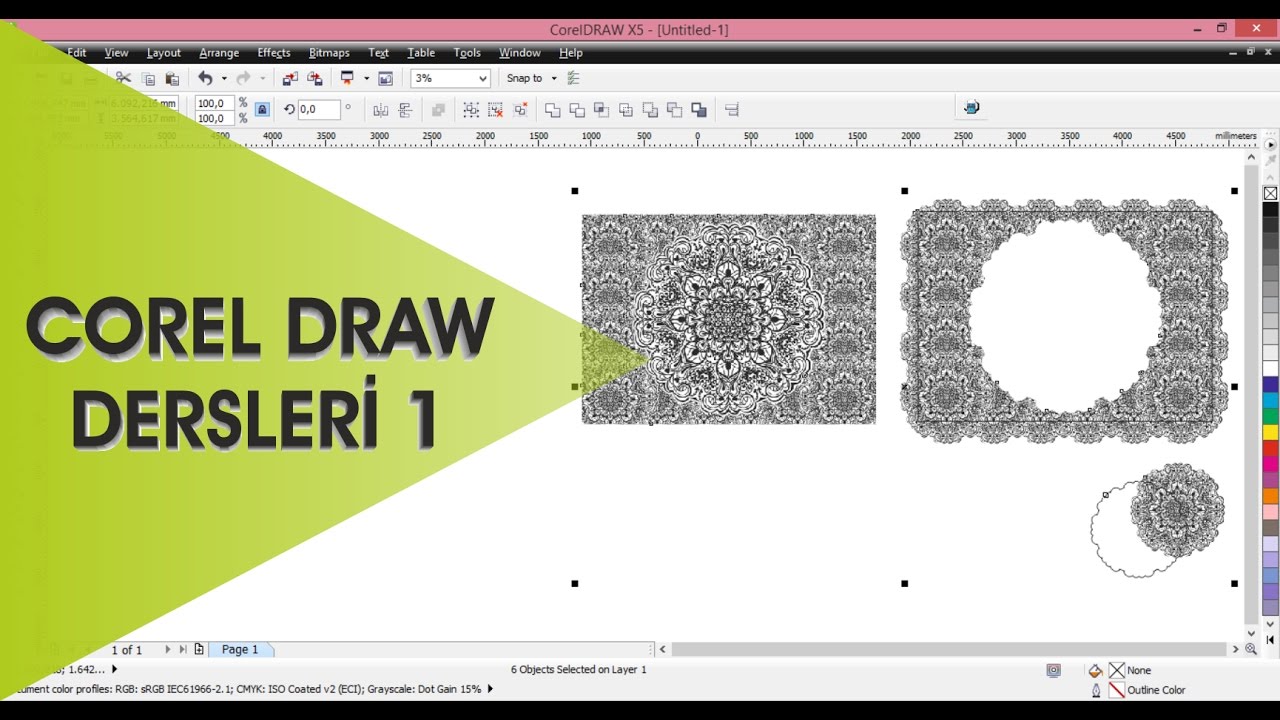Click the Copy icon in toolbar
The image size is (1280, 720).
click(149, 78)
